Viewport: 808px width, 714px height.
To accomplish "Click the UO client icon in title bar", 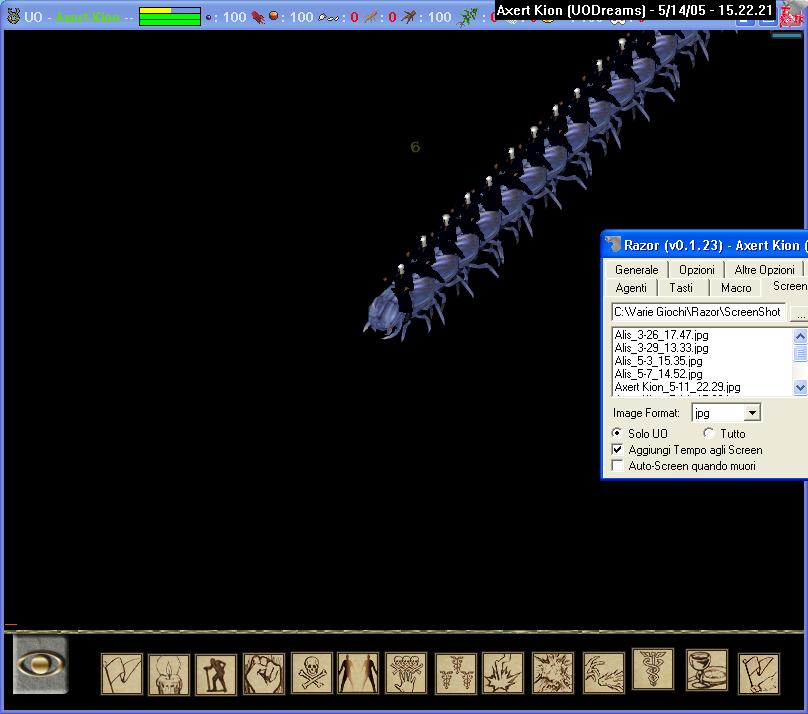I will [x=13, y=16].
